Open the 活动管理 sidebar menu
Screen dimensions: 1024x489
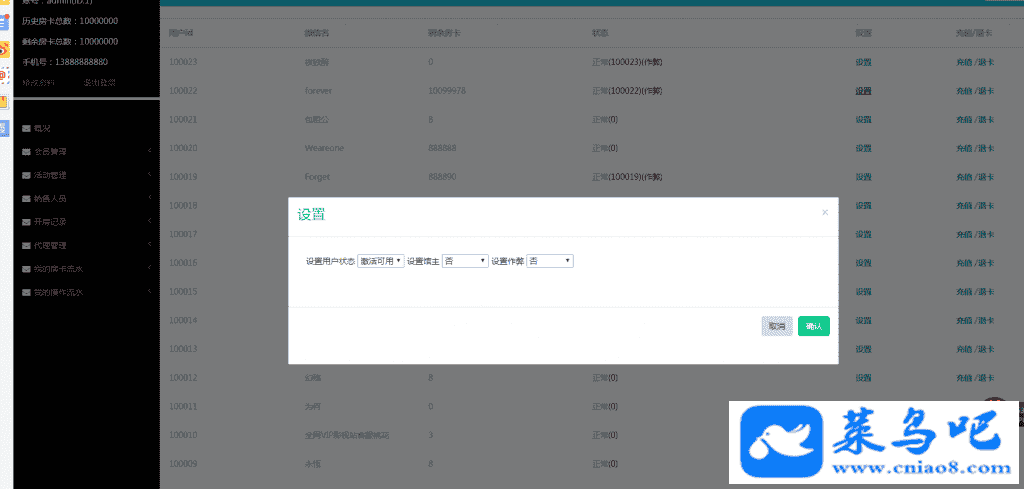(50, 175)
